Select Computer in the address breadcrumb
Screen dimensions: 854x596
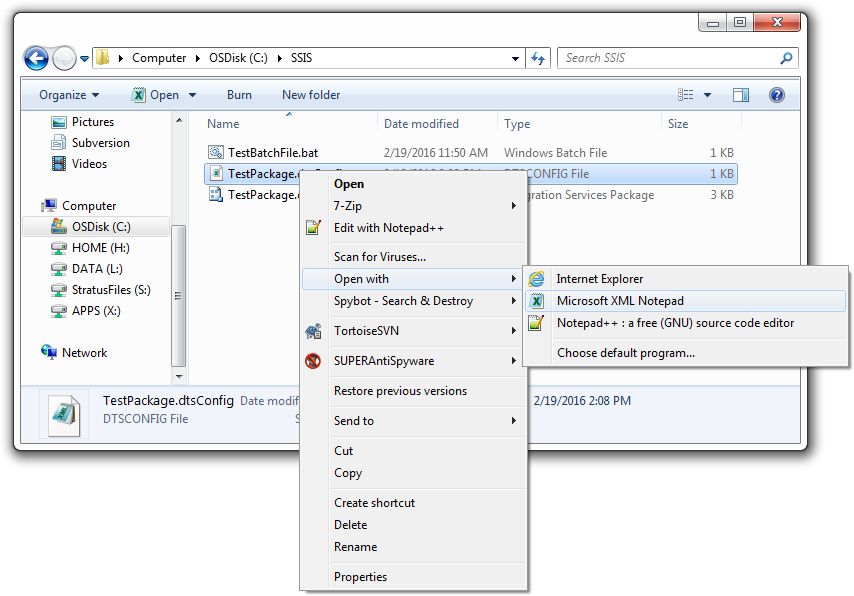(159, 58)
